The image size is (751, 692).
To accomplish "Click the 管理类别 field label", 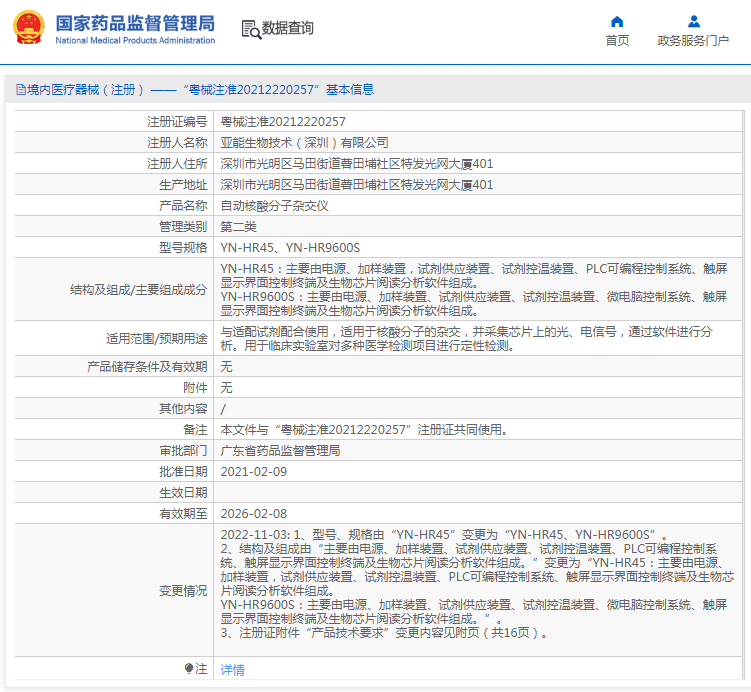I will click(x=183, y=227).
